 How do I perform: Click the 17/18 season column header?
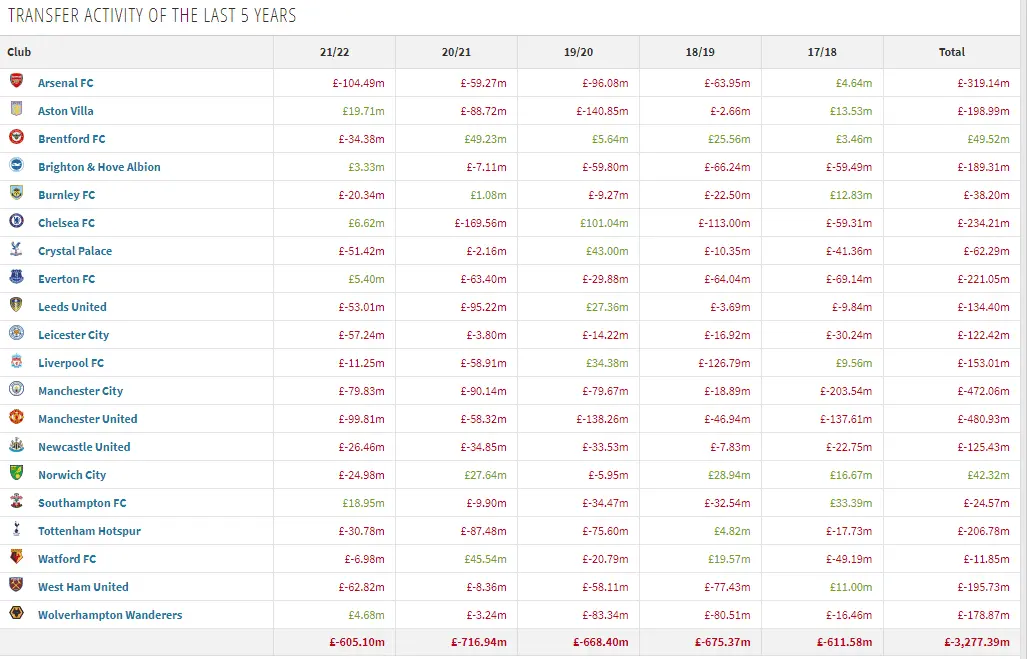(x=822, y=52)
